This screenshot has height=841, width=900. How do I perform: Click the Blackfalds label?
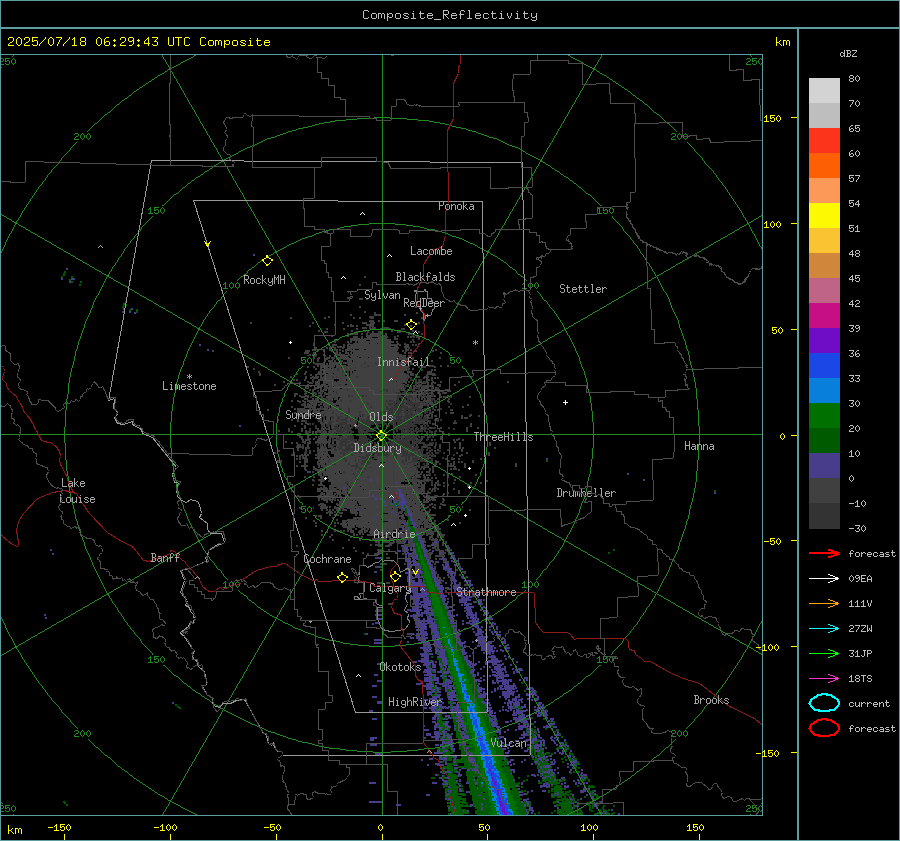tap(425, 277)
